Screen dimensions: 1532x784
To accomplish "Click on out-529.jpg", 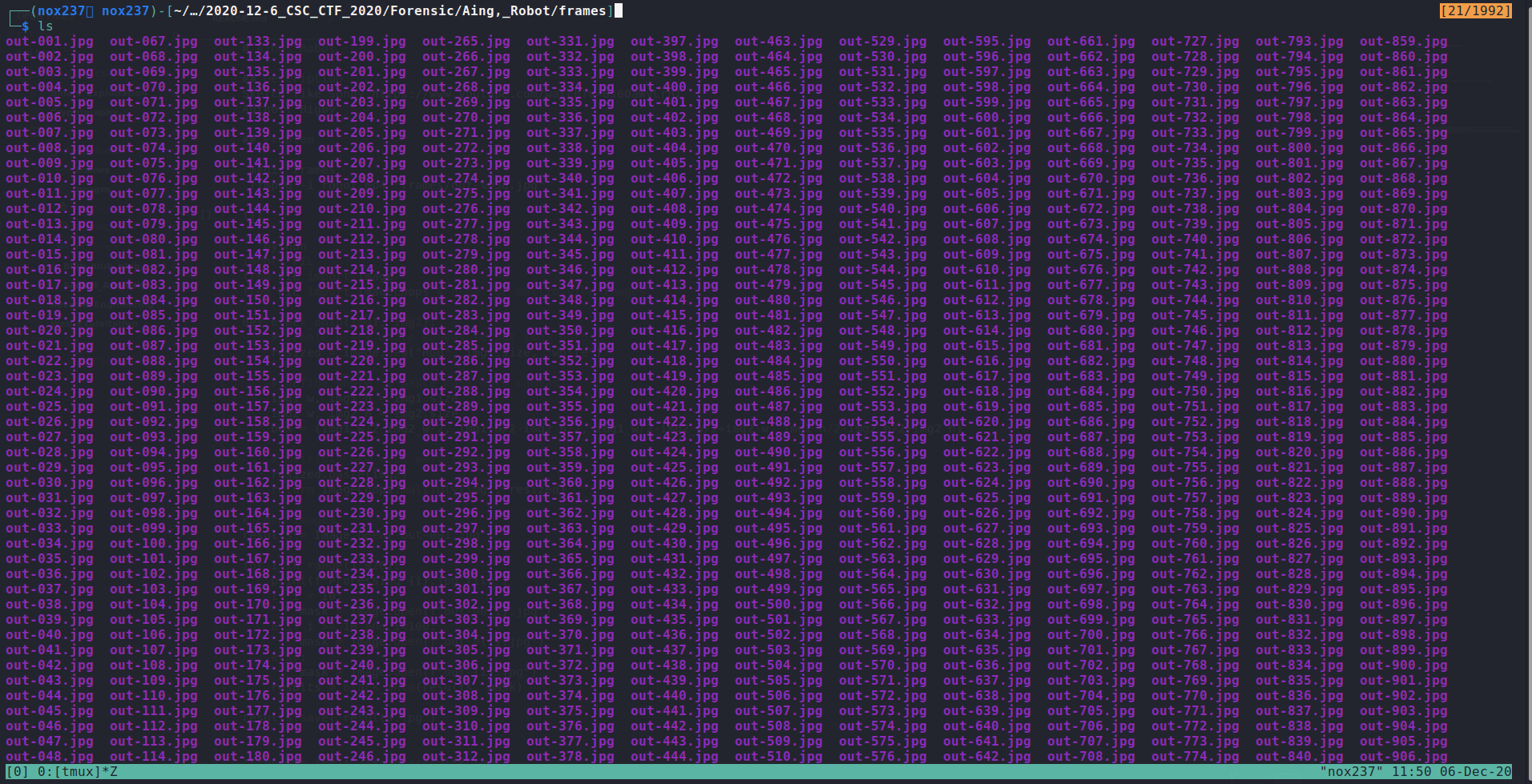I will point(883,42).
